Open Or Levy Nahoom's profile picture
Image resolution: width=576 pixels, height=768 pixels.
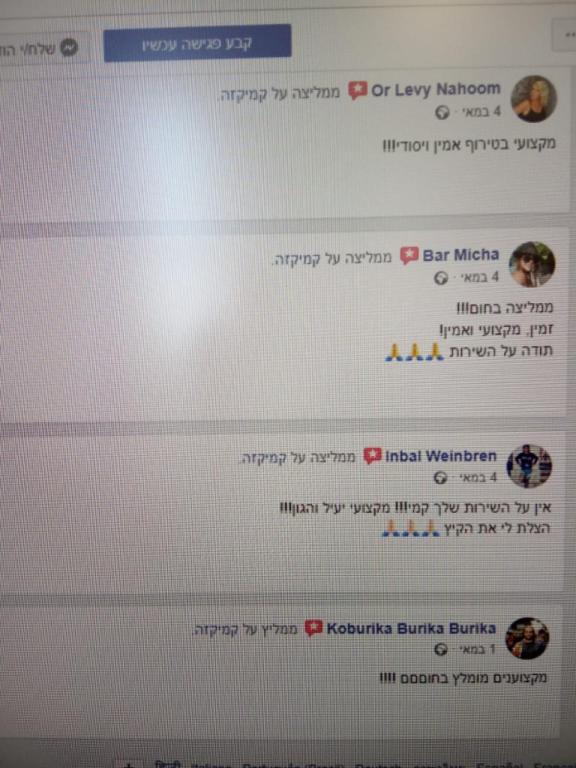[x=534, y=98]
